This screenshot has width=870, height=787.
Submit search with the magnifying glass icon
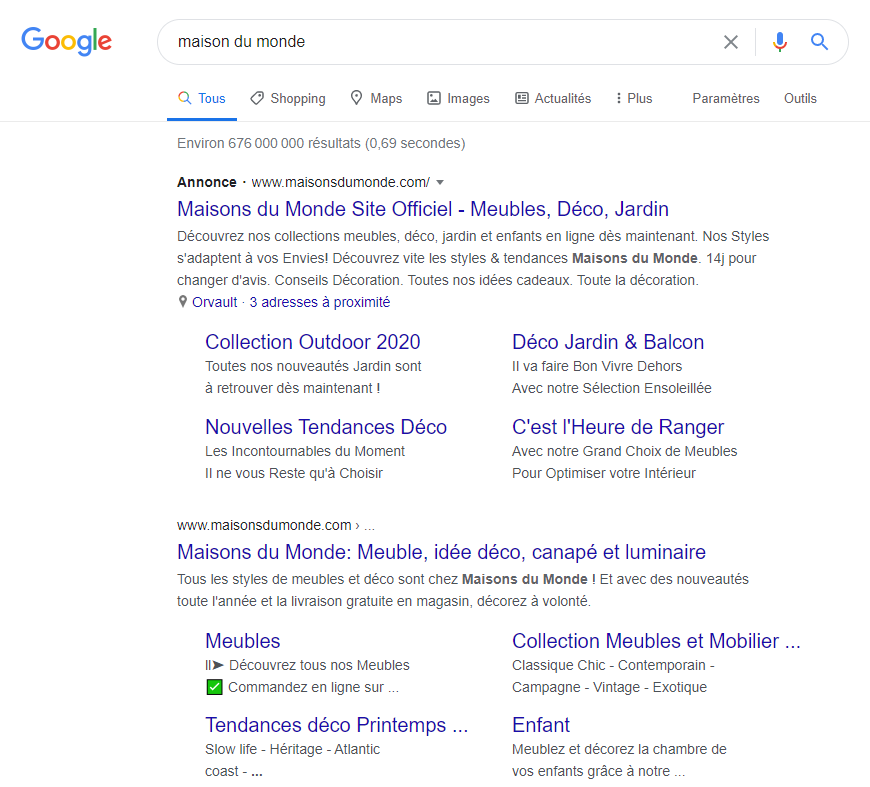tap(819, 42)
